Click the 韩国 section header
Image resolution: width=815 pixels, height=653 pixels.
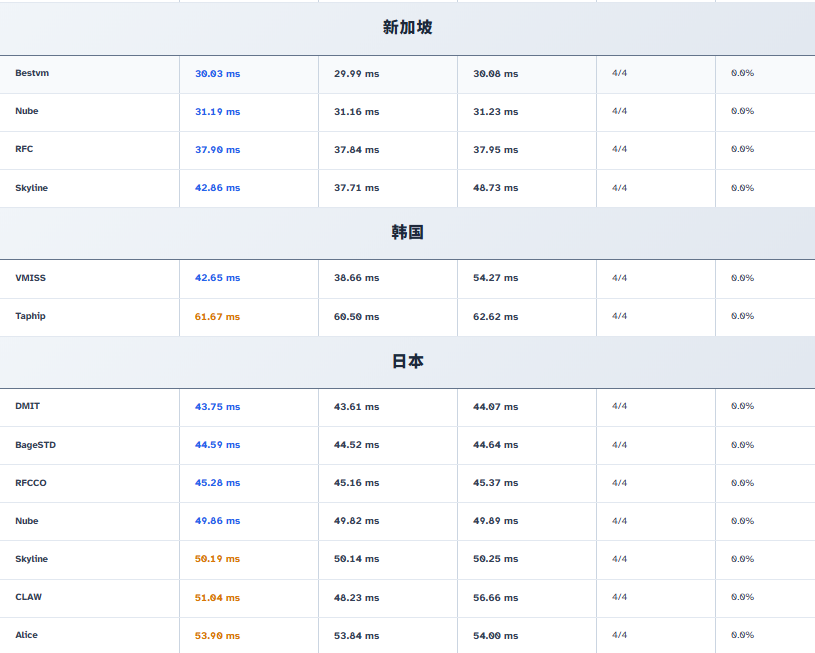pyautogui.click(x=407, y=233)
